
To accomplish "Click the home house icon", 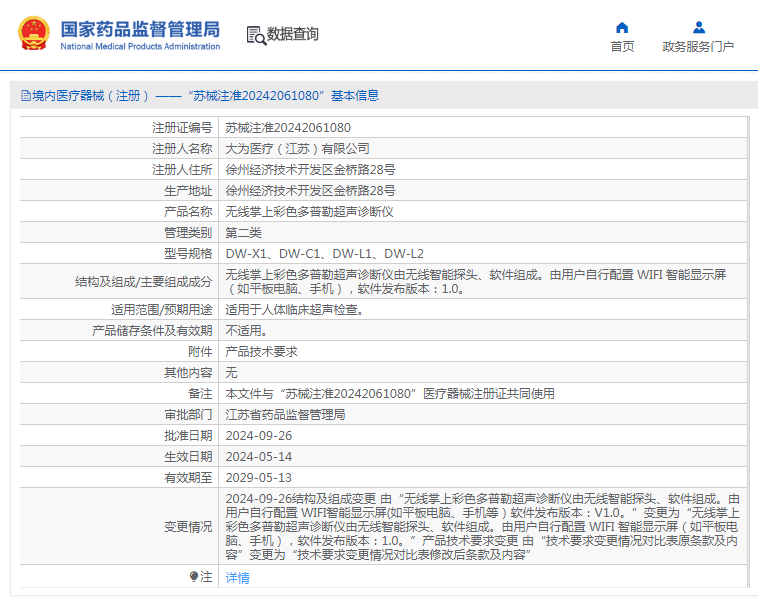I will click(622, 28).
